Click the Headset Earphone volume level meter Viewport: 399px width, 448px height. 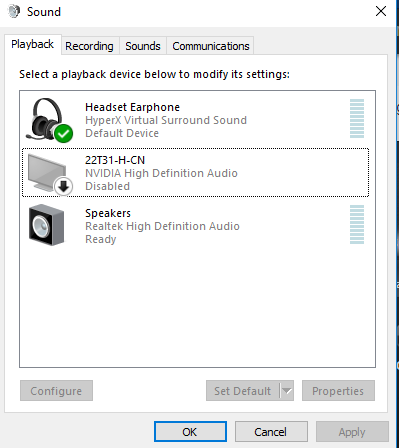357,118
